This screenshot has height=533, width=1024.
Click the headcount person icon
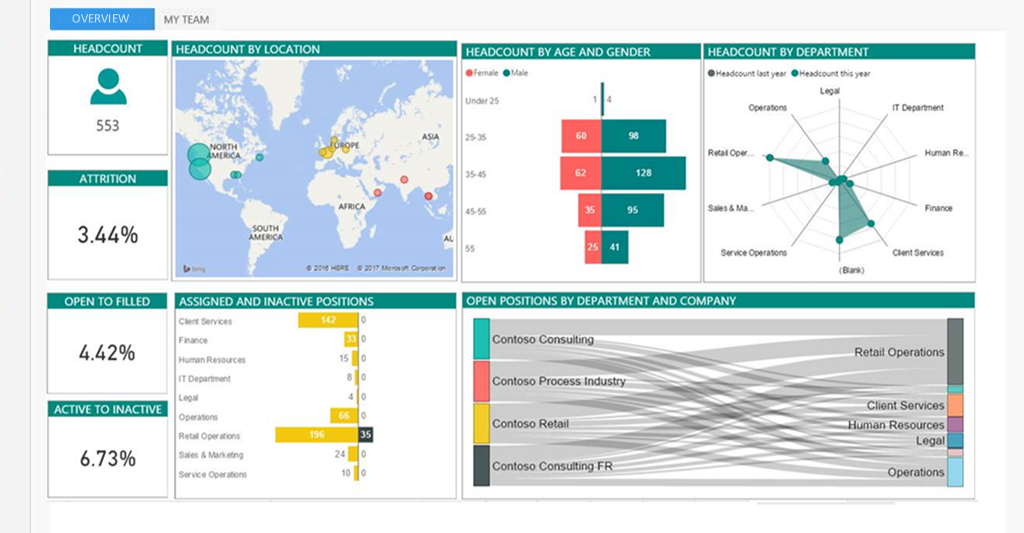(x=108, y=86)
